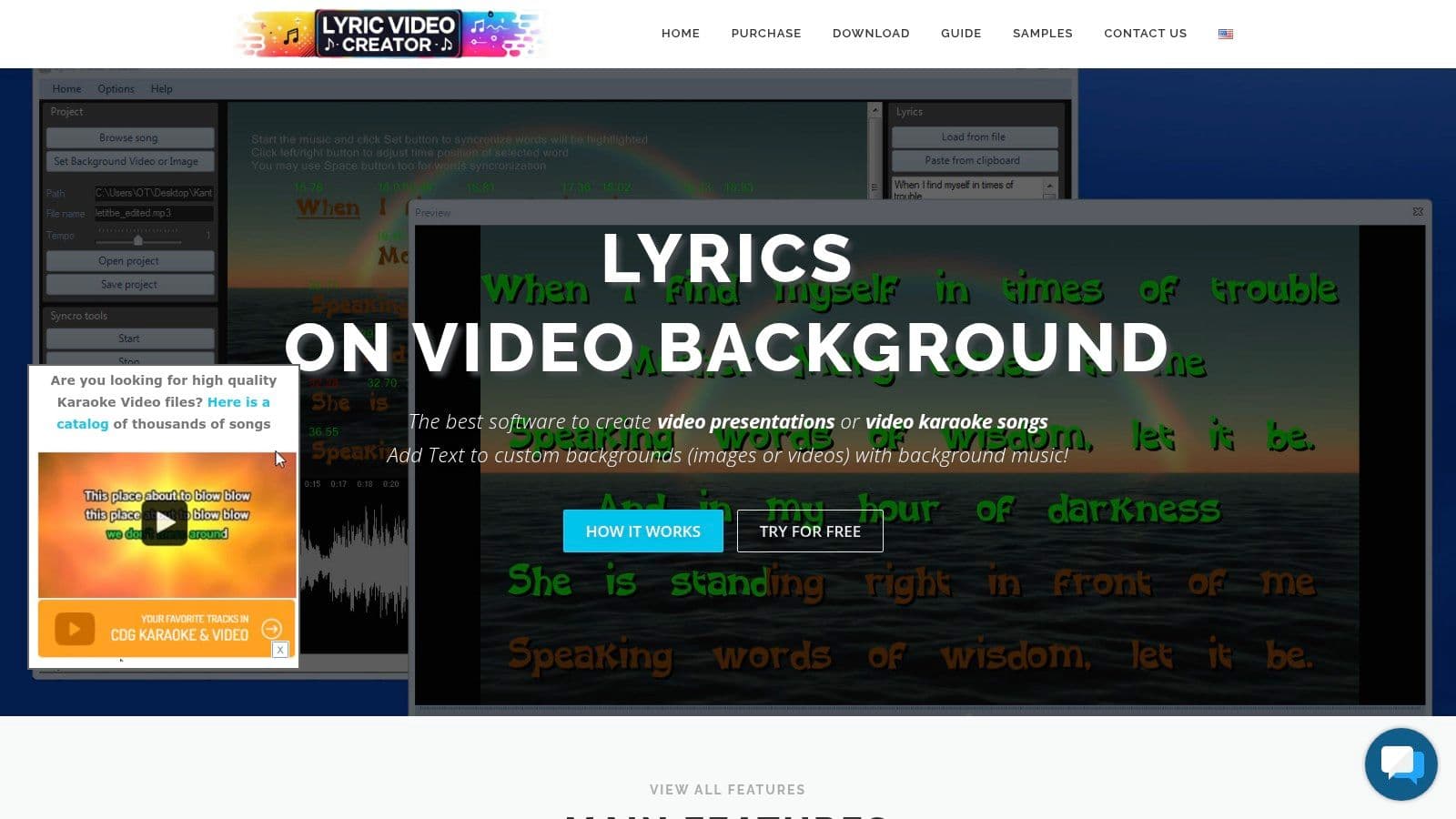
Task: Click the orange CDG Karaoke play icon
Action: coord(75,629)
